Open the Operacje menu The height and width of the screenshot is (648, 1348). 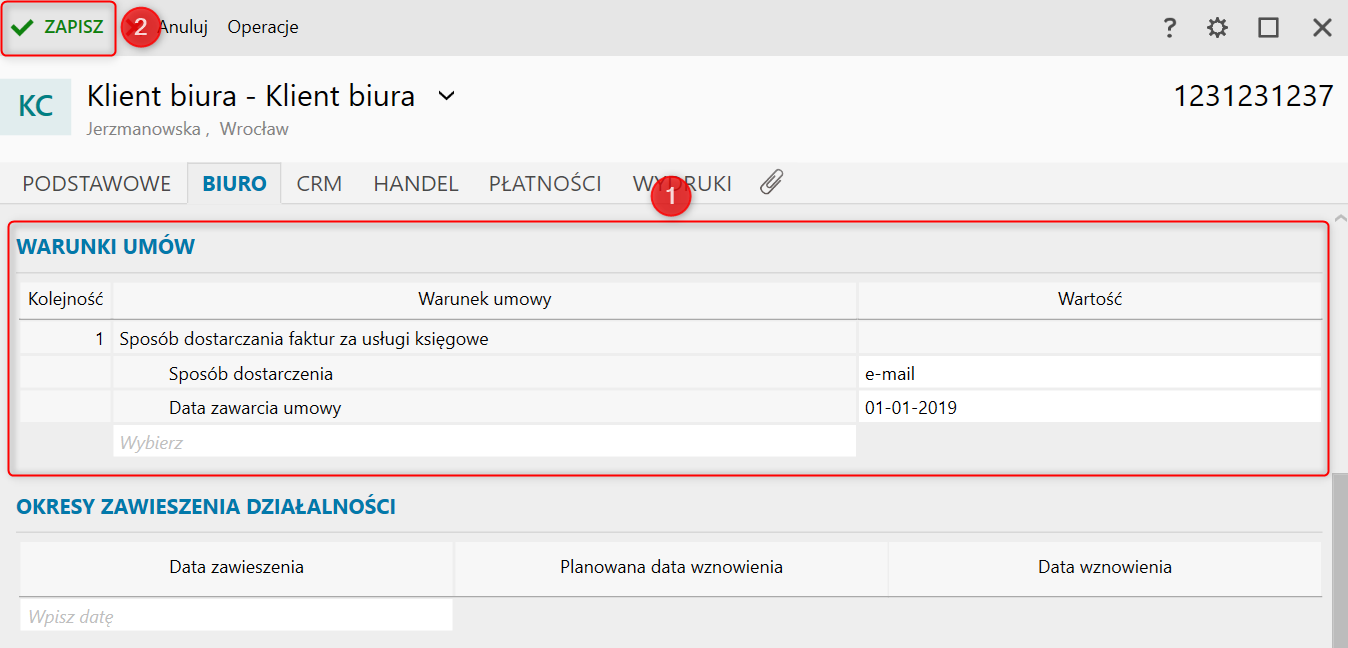pyautogui.click(x=263, y=28)
